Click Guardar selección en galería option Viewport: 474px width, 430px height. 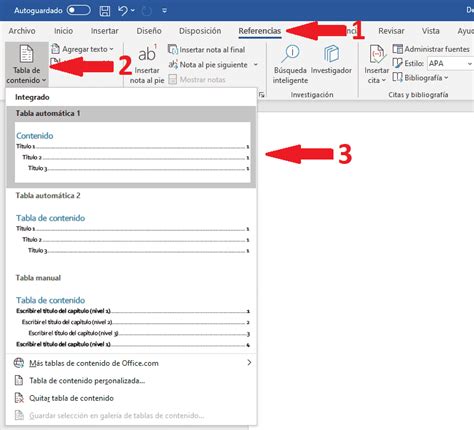click(132, 415)
